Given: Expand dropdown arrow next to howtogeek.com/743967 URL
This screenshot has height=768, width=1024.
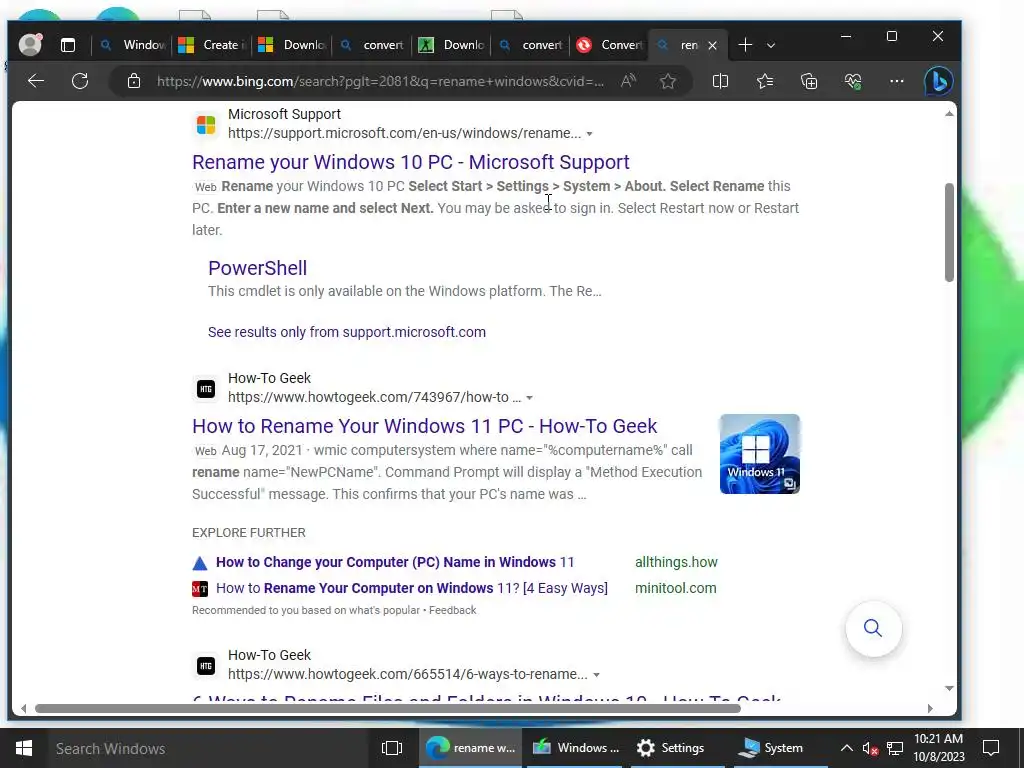Looking at the screenshot, I should coord(530,398).
